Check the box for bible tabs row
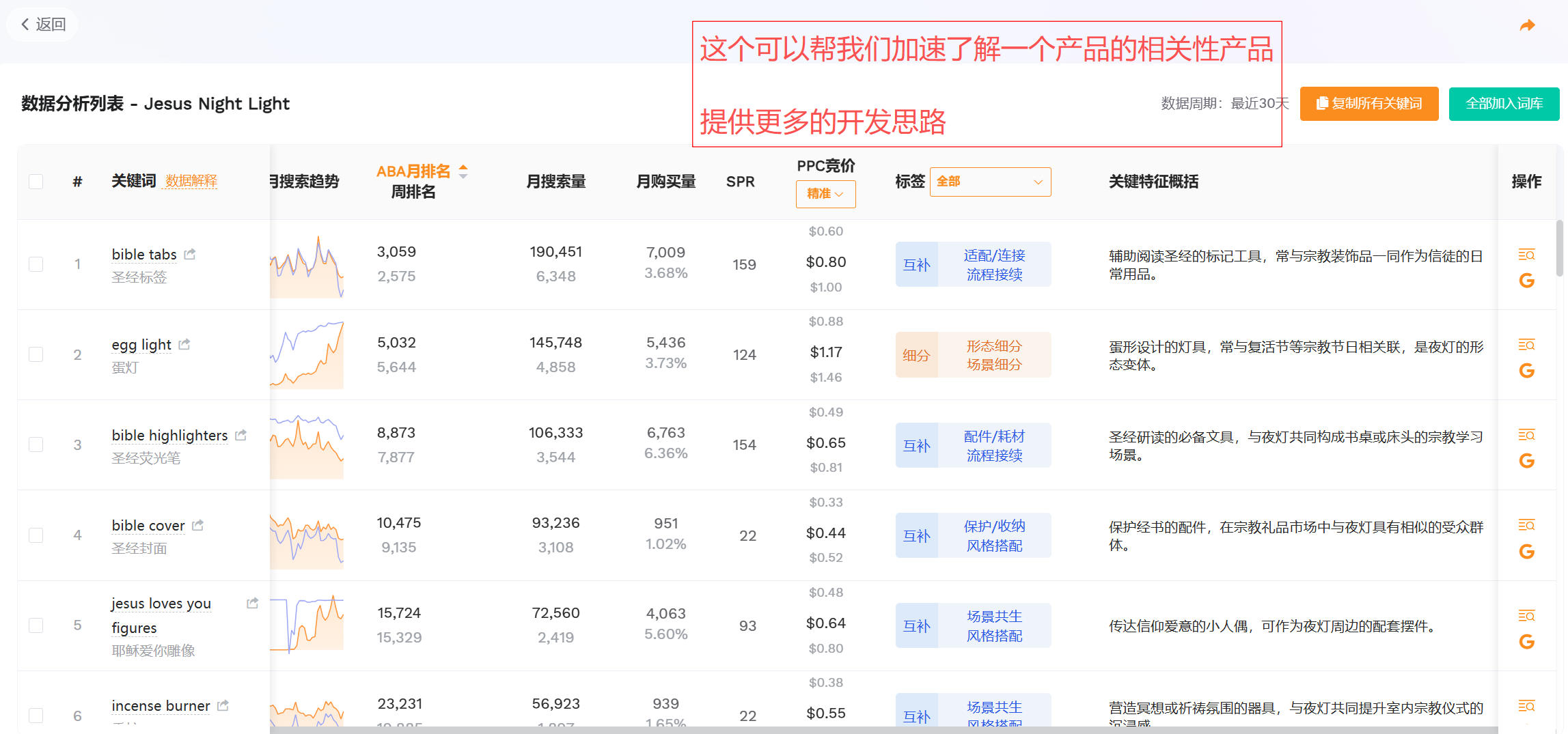This screenshot has width=1568, height=734. coord(36,264)
